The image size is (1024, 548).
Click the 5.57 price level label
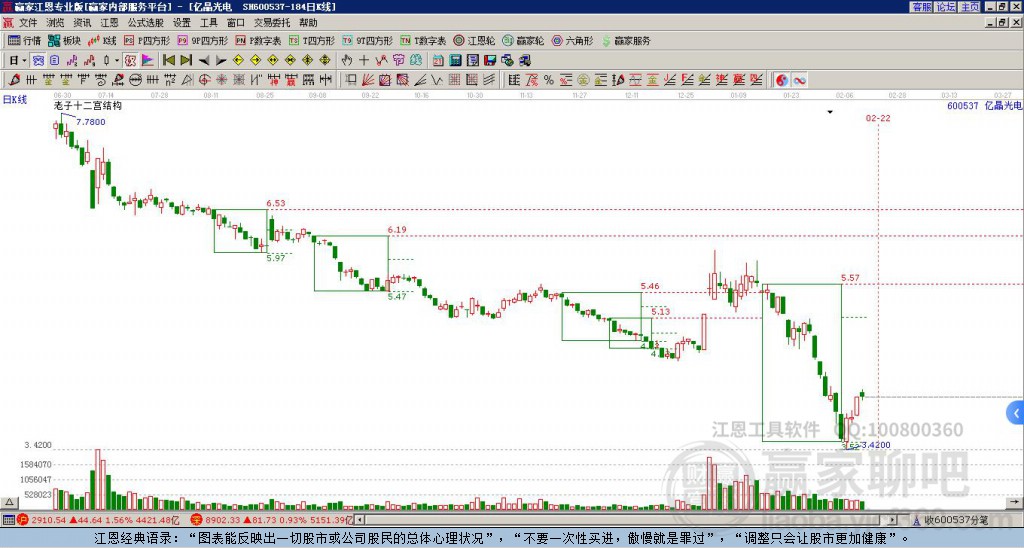850,278
